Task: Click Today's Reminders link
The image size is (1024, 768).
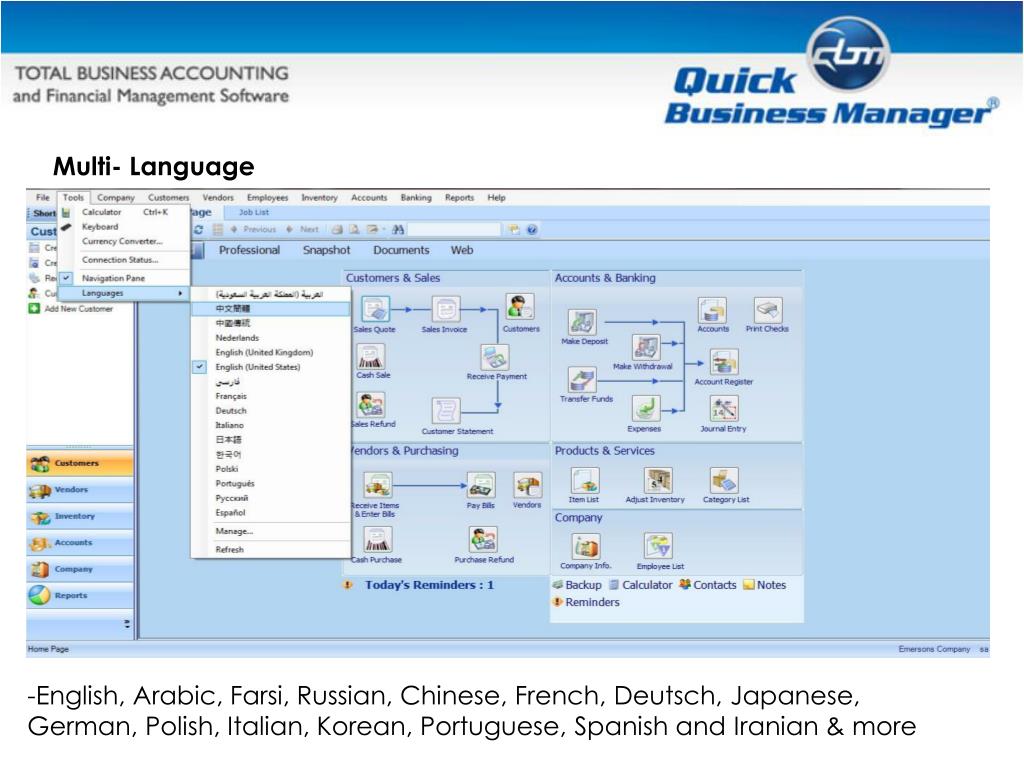Action: (x=429, y=585)
